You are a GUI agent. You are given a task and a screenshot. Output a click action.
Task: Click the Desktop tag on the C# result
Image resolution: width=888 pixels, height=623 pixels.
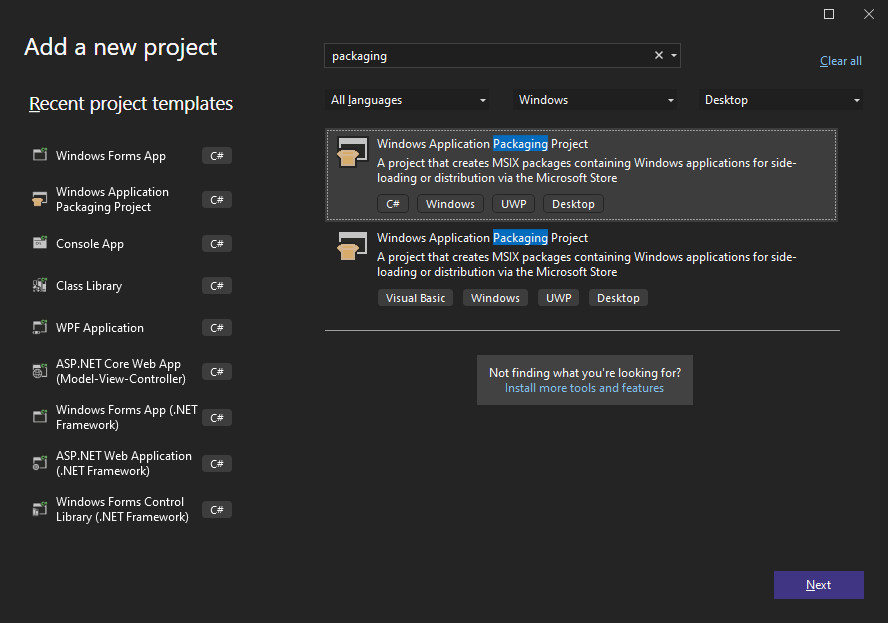coord(573,204)
